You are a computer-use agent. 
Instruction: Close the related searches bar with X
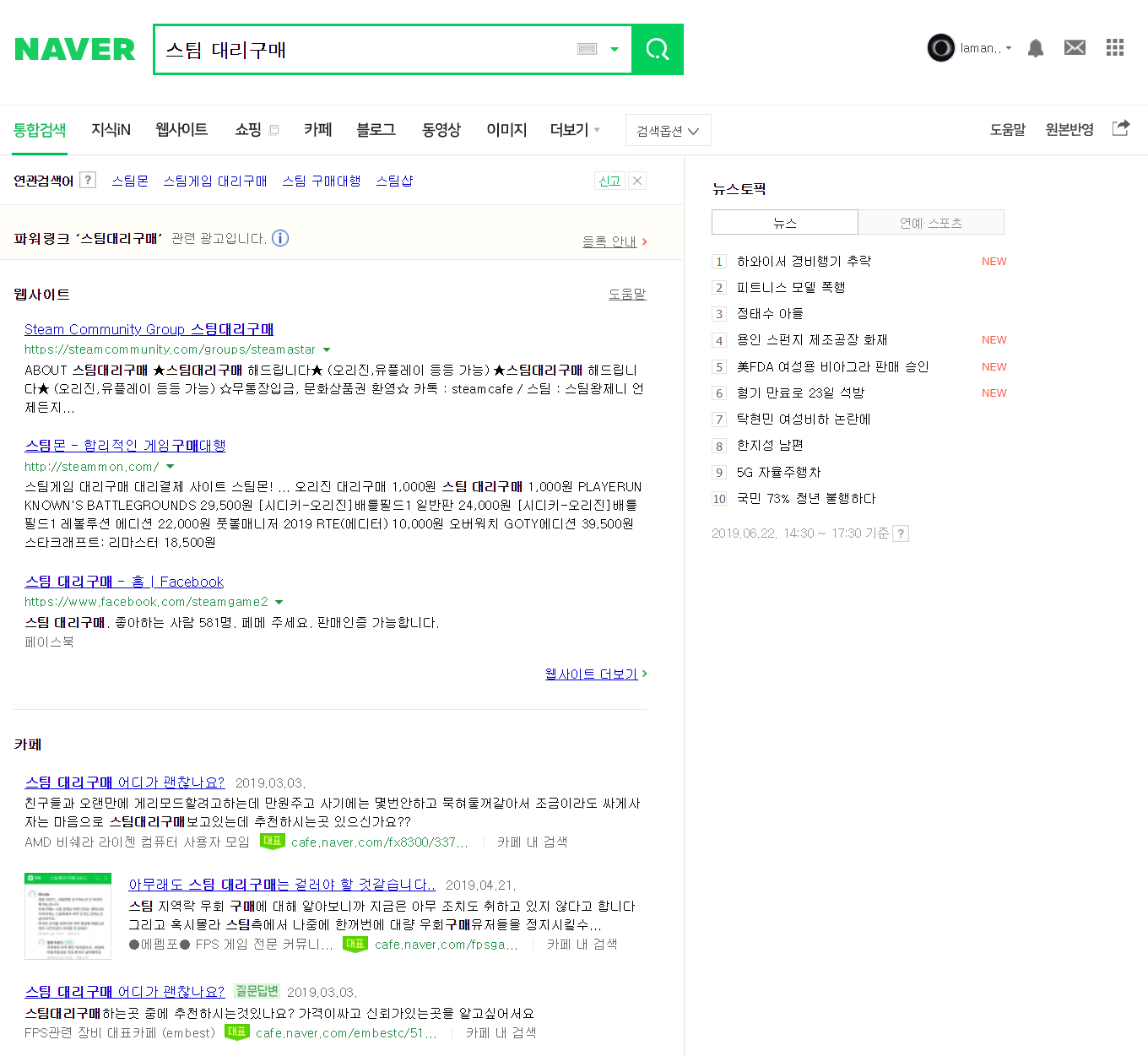pos(638,181)
